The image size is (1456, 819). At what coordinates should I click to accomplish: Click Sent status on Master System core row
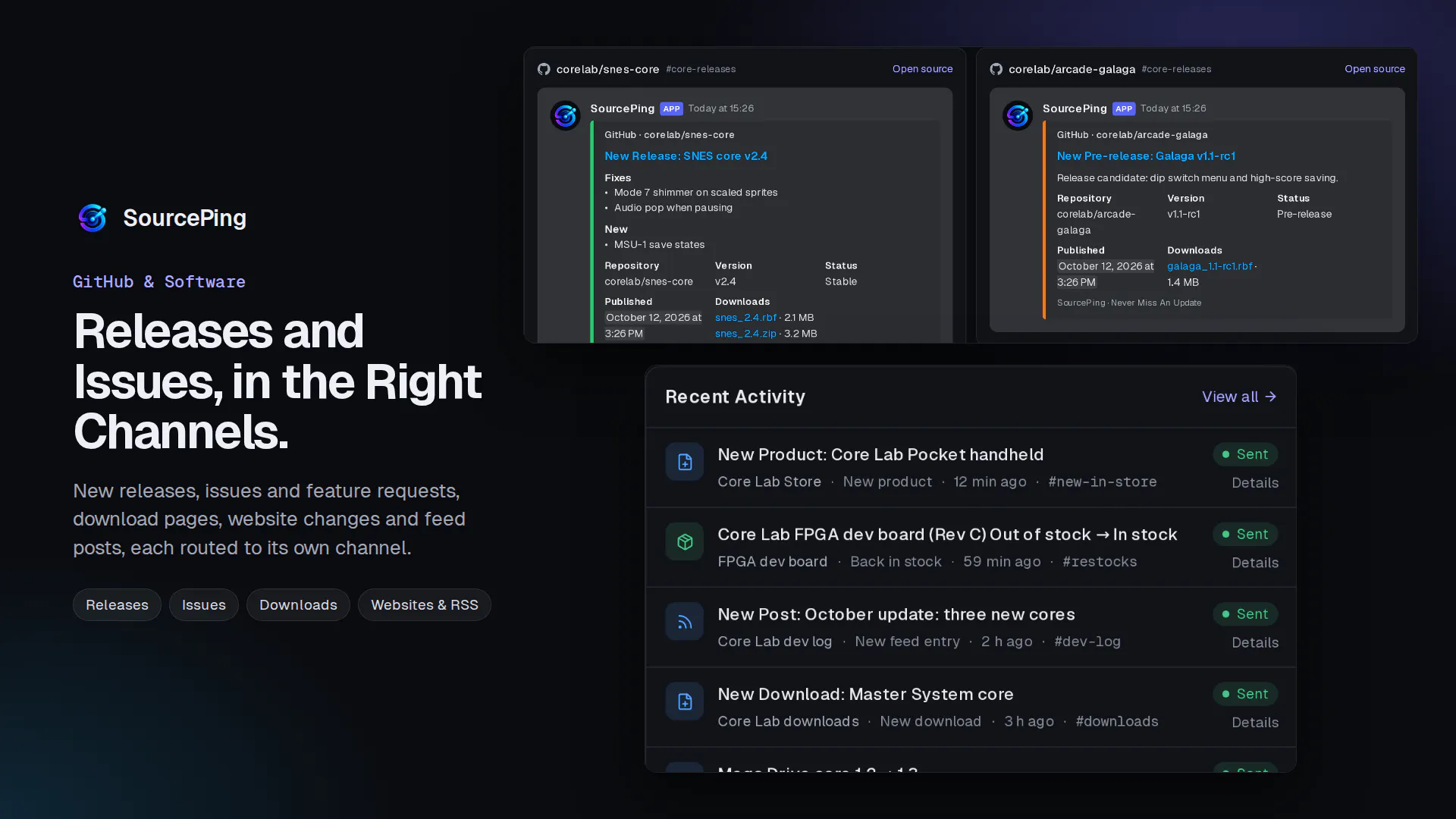[x=1245, y=694]
